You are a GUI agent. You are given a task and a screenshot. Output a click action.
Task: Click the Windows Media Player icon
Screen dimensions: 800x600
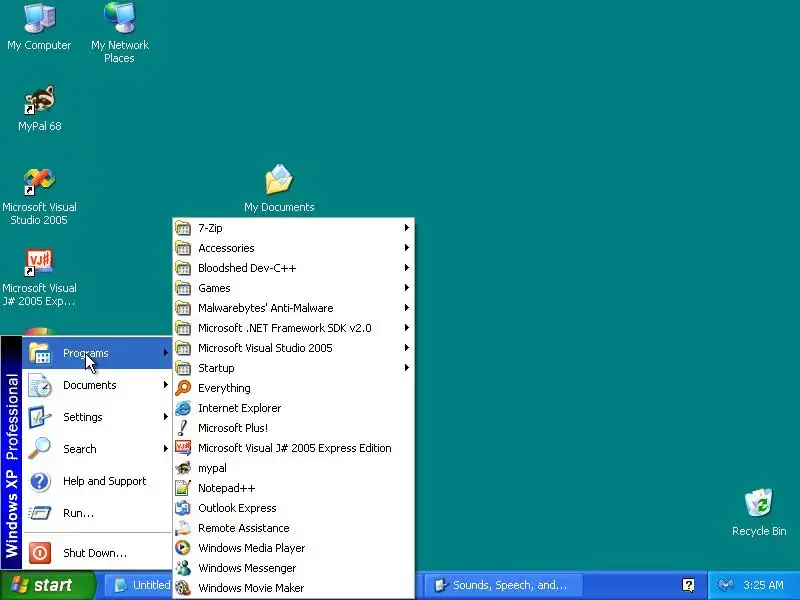click(183, 548)
